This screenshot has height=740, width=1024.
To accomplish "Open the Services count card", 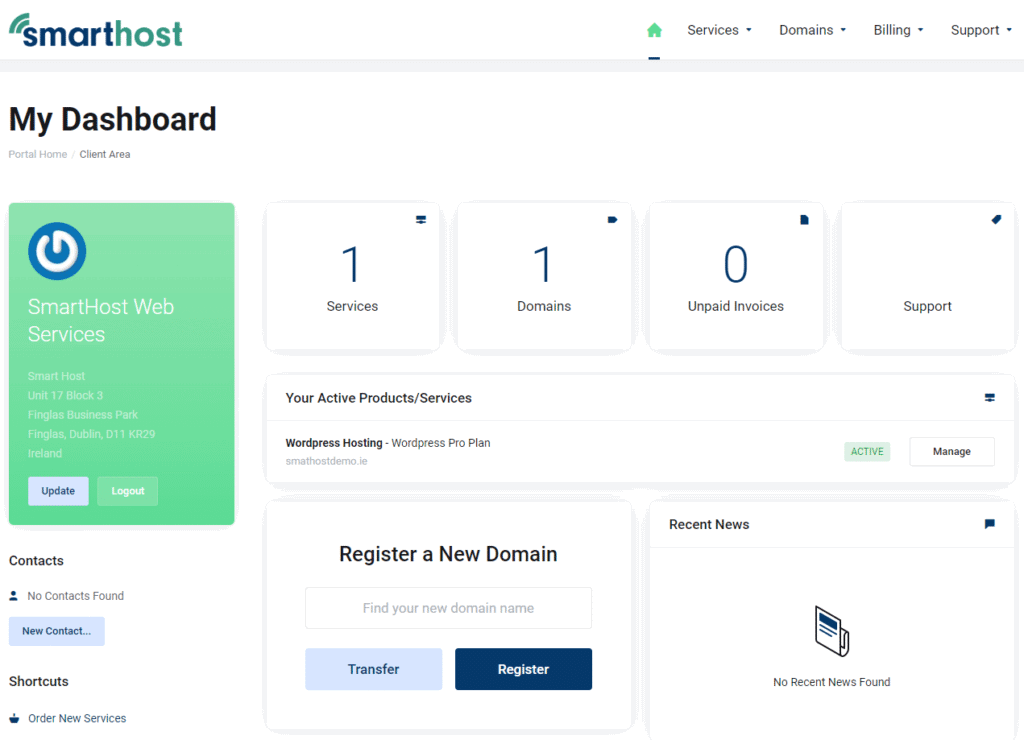I will tap(353, 276).
